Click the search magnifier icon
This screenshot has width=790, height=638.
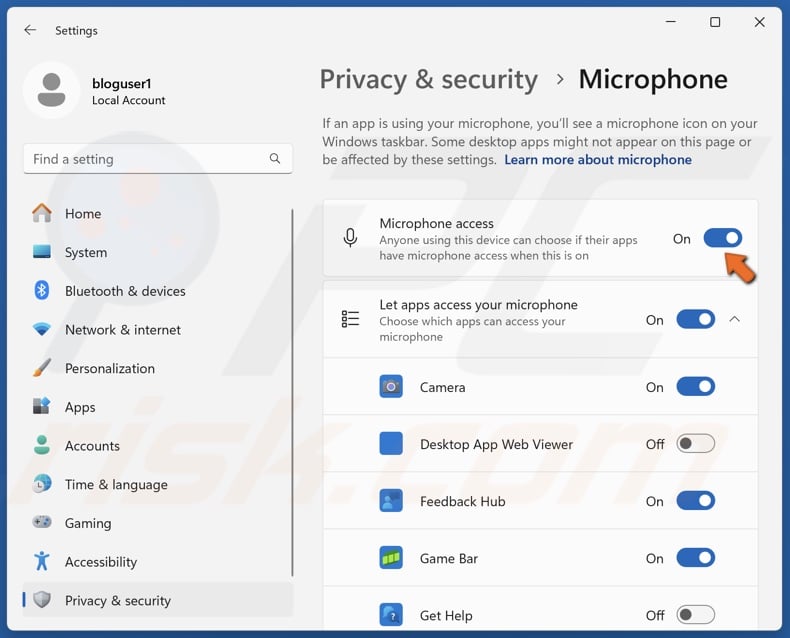point(275,159)
